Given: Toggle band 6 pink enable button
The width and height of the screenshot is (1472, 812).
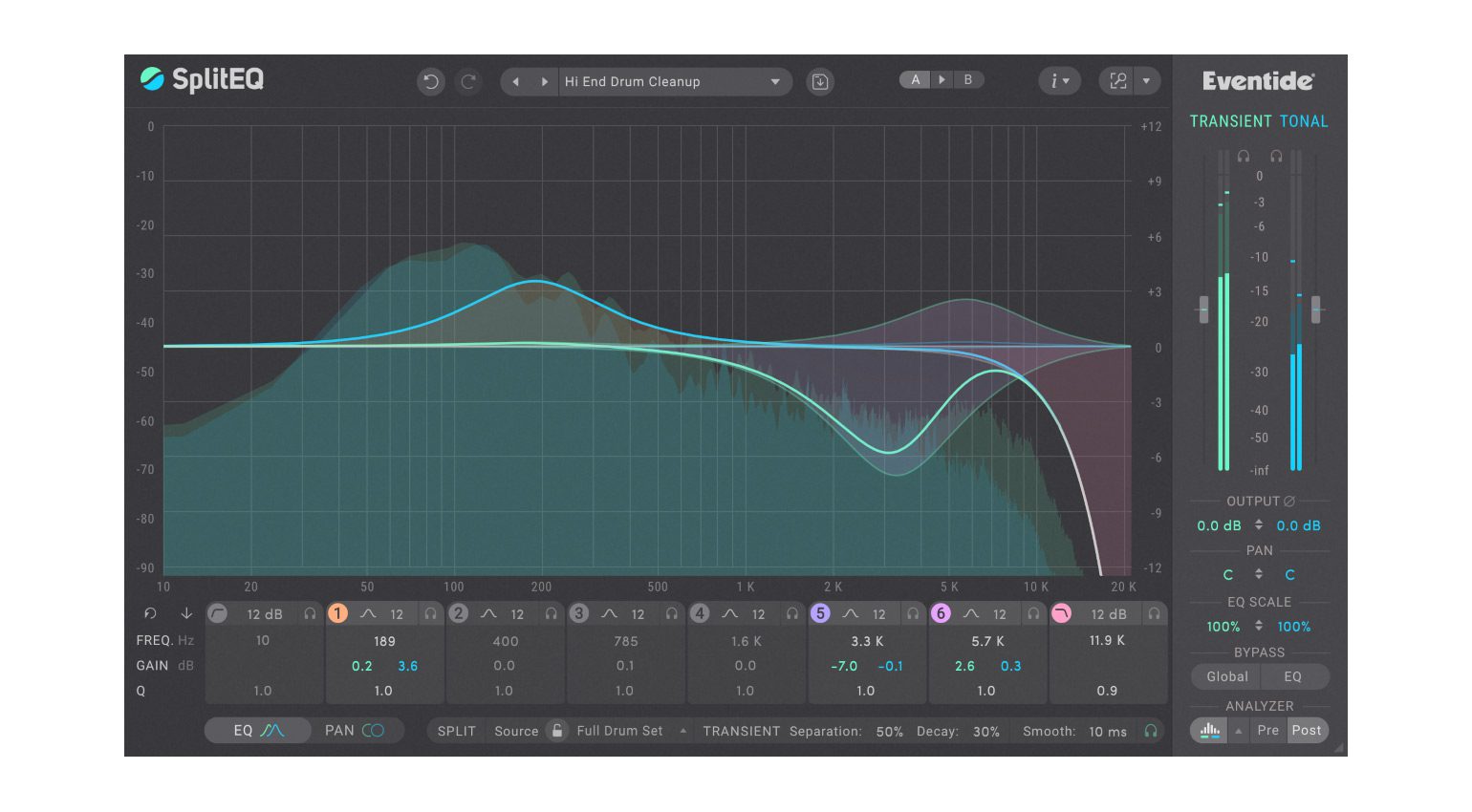Looking at the screenshot, I should (x=941, y=614).
